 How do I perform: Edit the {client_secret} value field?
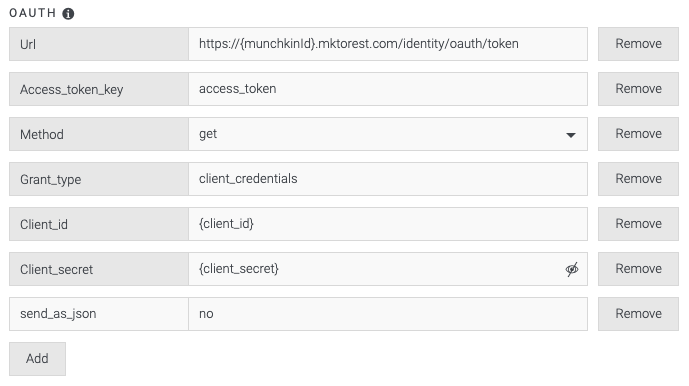click(377, 269)
